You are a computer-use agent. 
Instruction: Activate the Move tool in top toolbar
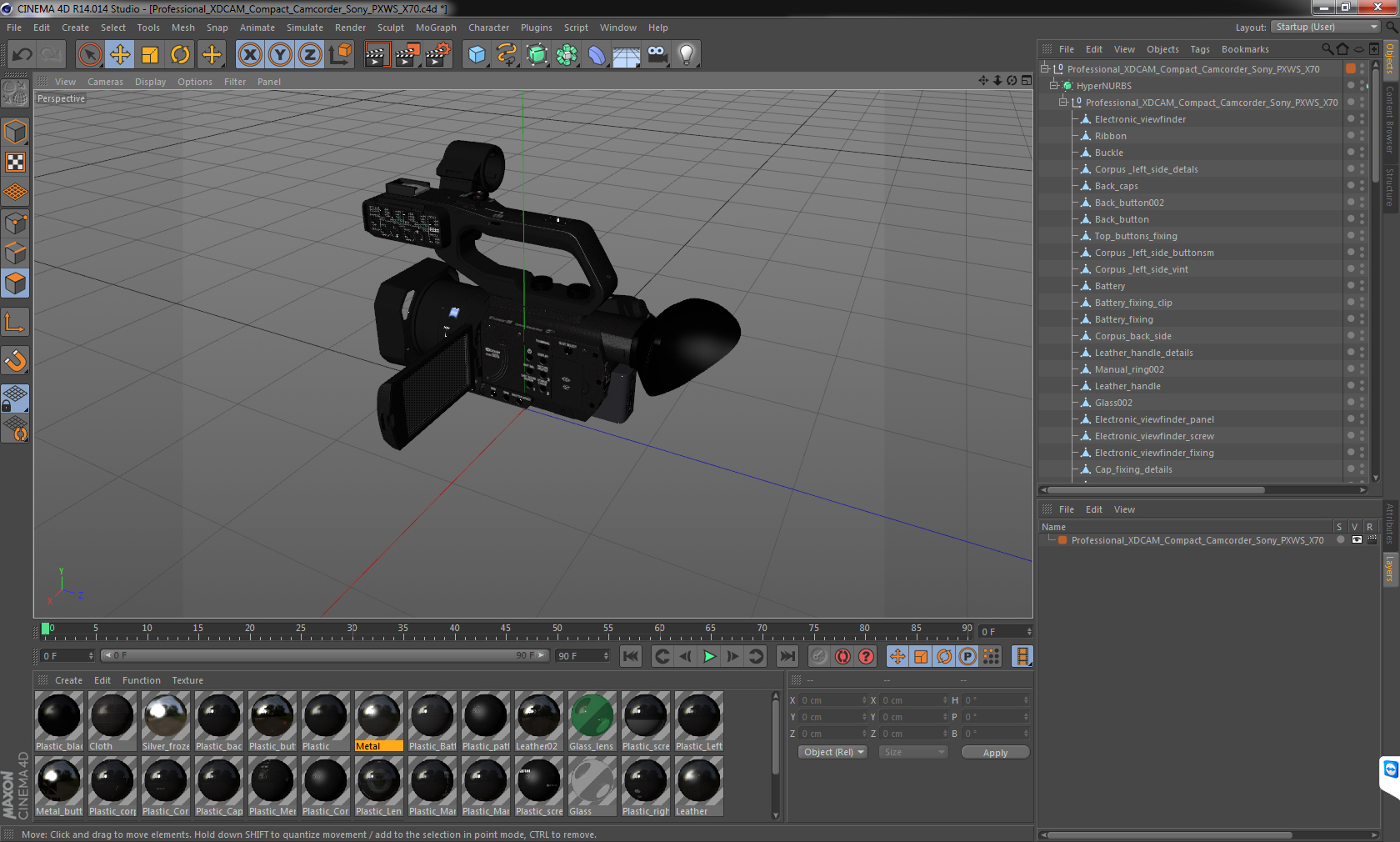pos(120,55)
